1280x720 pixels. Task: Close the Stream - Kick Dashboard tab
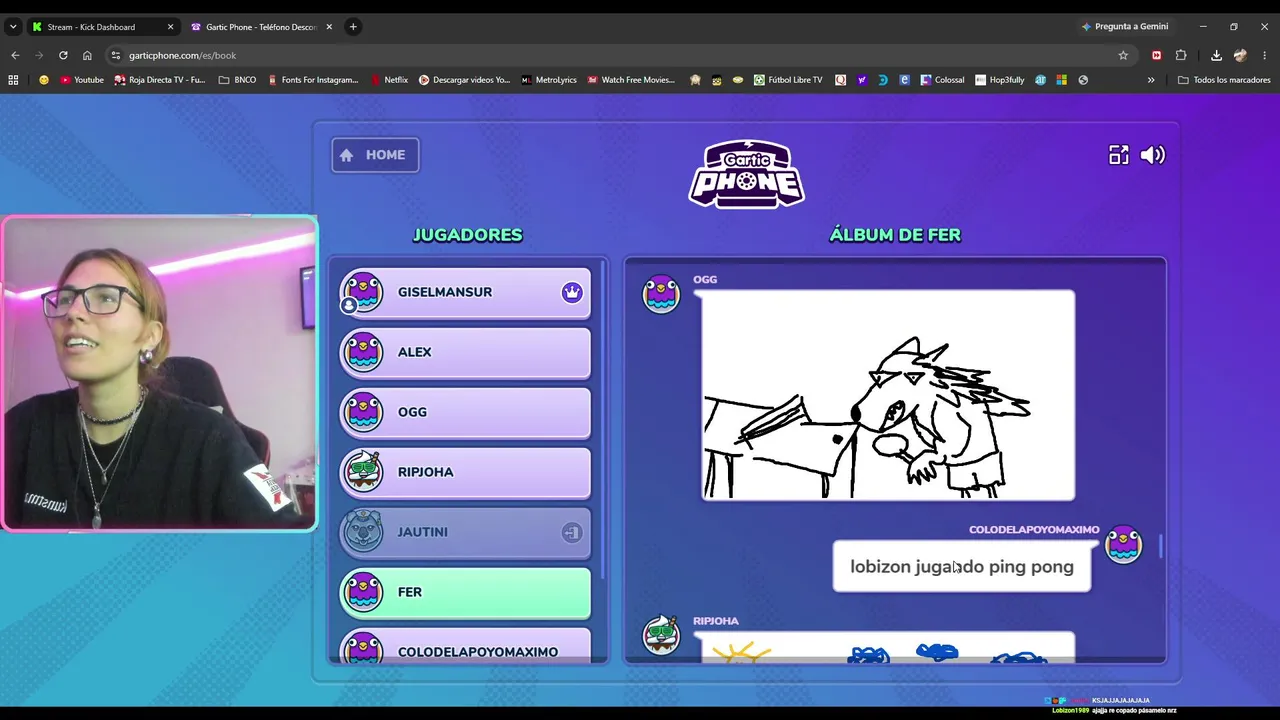coord(170,27)
